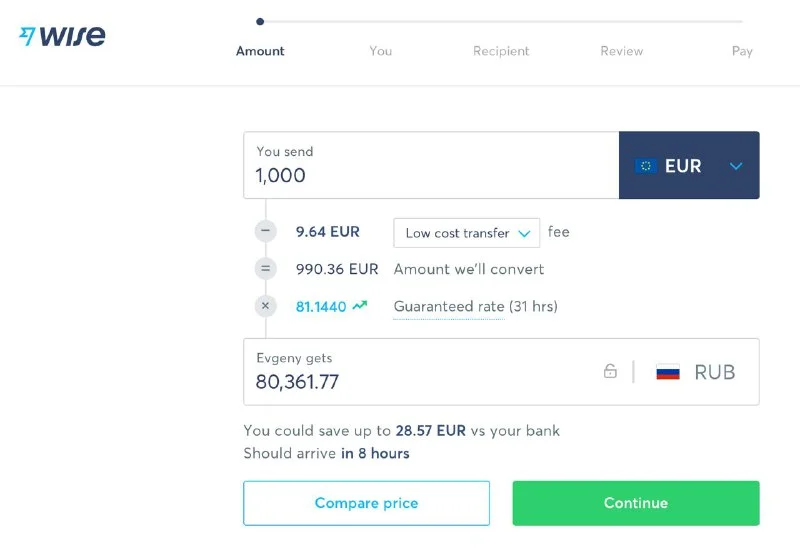Click the padlock icon beside RUB
The width and height of the screenshot is (800, 554).
click(x=610, y=372)
